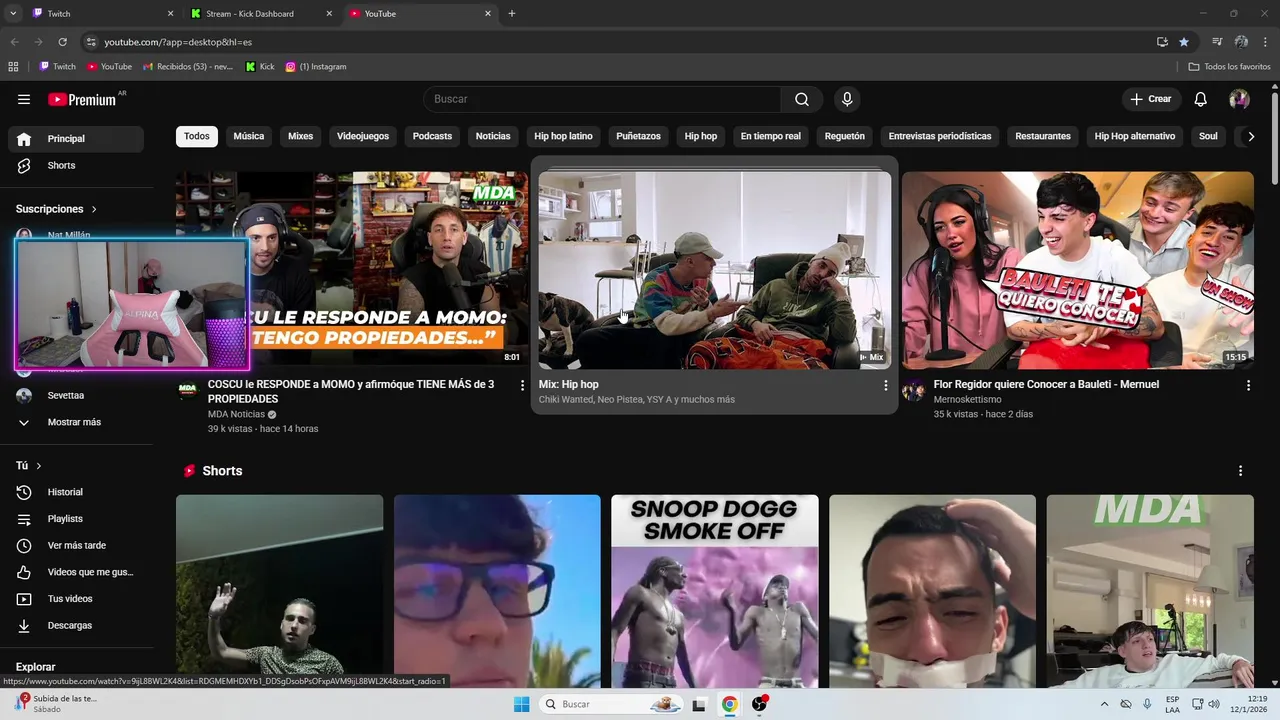Select the Restaurantes filter chip
The width and height of the screenshot is (1280, 720).
[x=1043, y=136]
